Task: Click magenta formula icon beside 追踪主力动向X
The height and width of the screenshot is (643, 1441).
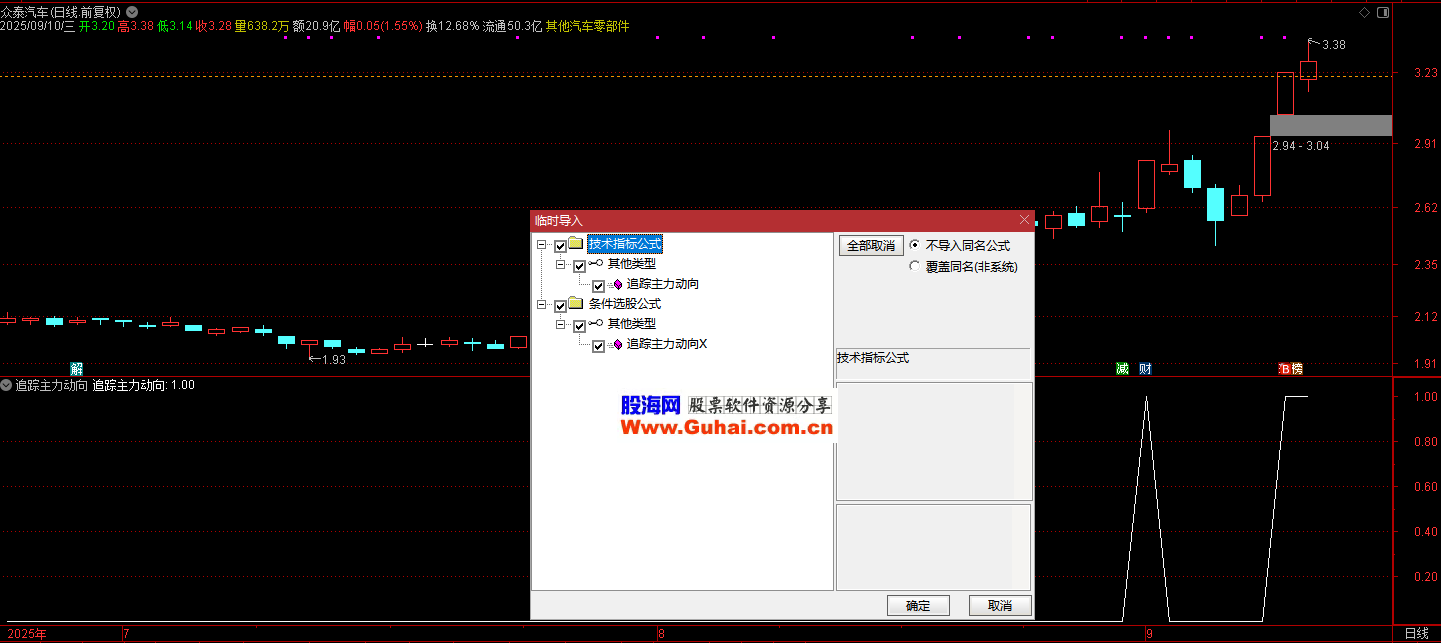Action: pyautogui.click(x=617, y=345)
